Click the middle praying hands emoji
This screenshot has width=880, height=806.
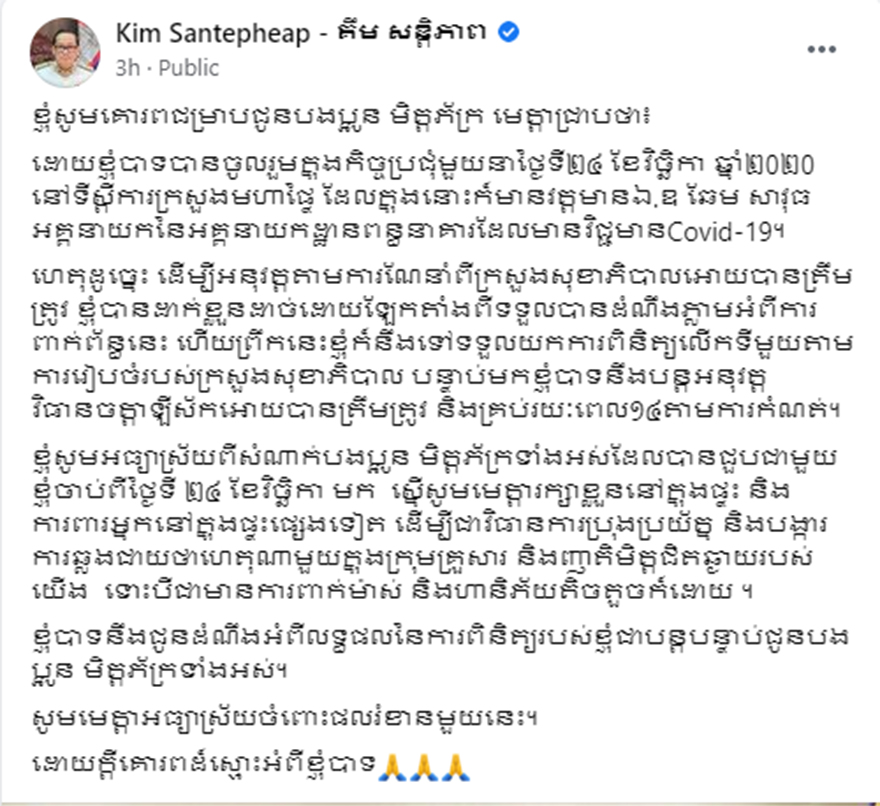pyautogui.click(x=424, y=767)
